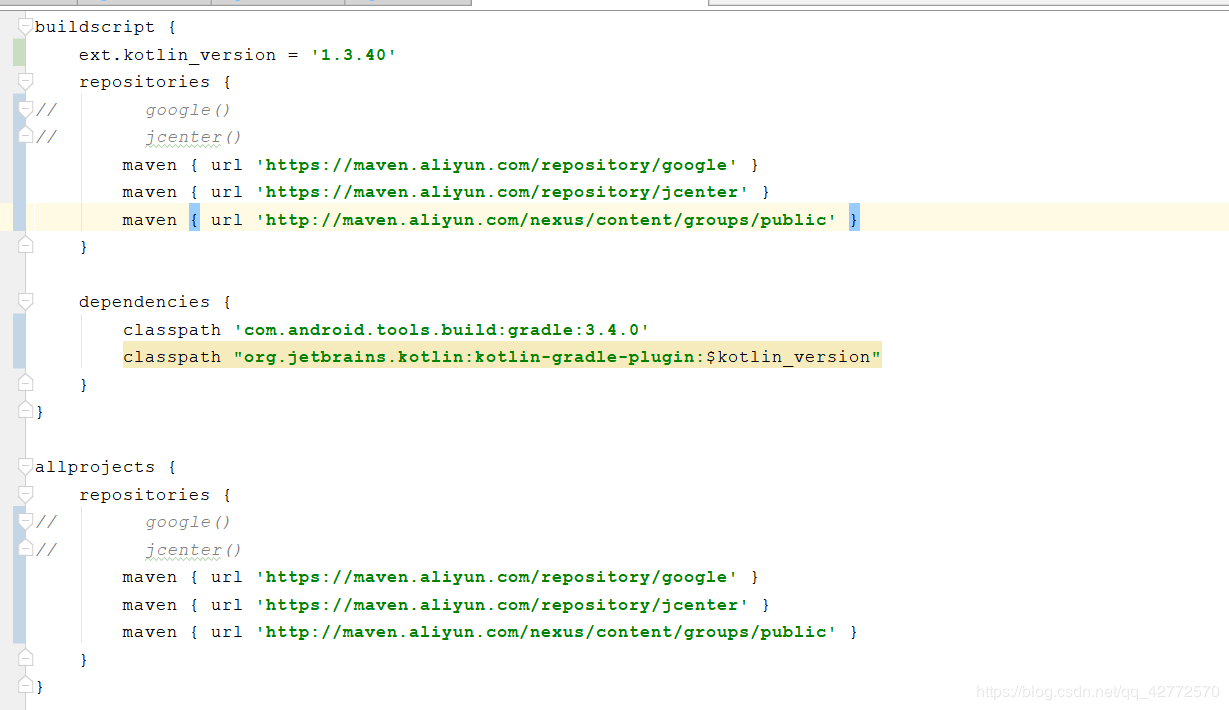The height and width of the screenshot is (710, 1229).
Task: Click the version string '1.3.40'
Action: pos(353,55)
